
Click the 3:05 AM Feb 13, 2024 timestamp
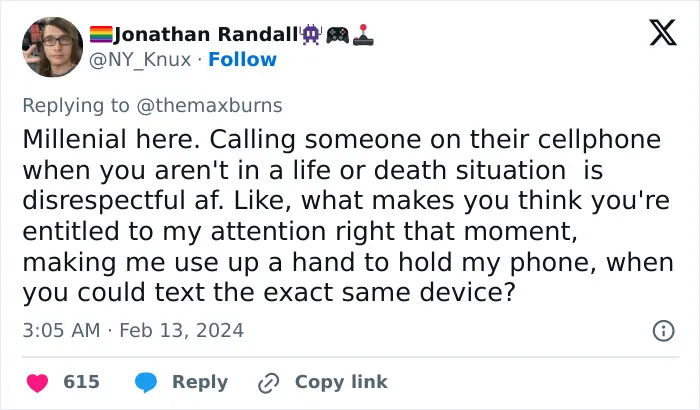tap(133, 331)
